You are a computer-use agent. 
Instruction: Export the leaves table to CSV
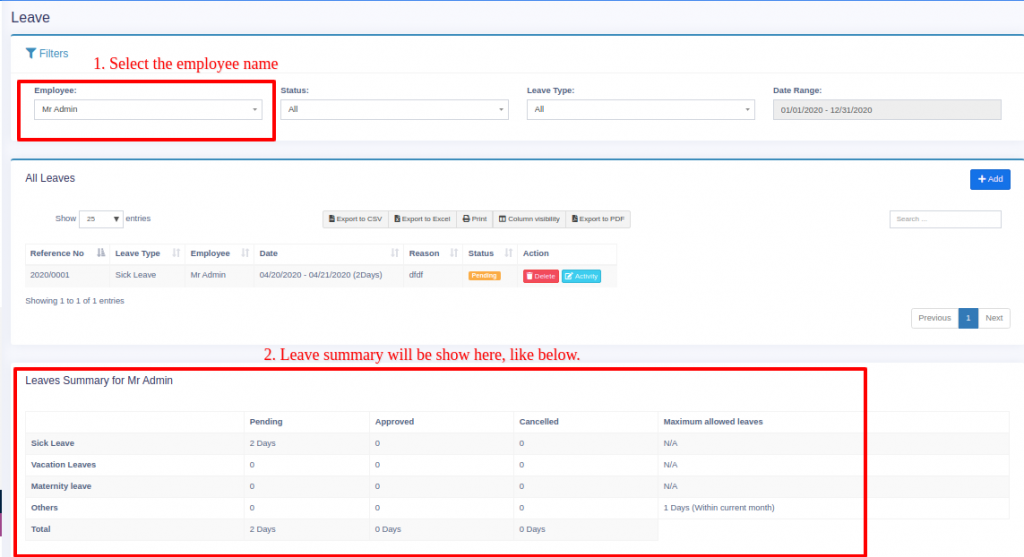click(x=355, y=219)
